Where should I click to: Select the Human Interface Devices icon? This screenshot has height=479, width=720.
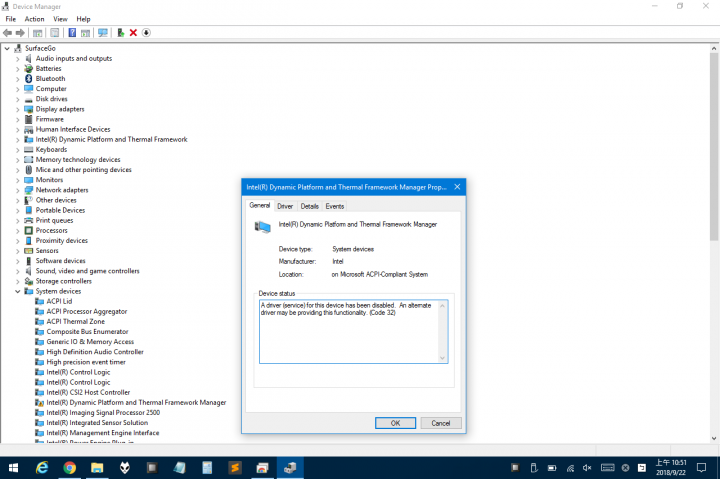[28, 130]
